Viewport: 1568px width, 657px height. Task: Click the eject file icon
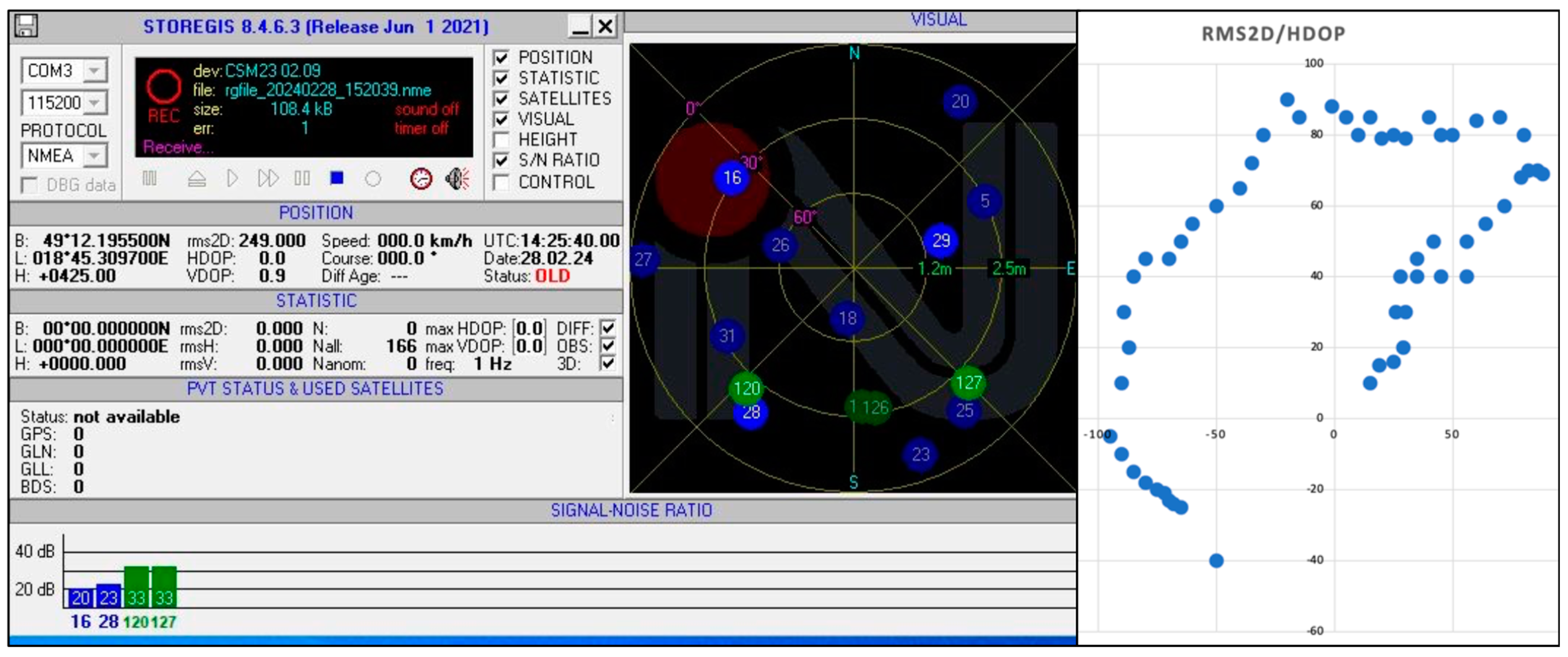[x=197, y=179]
